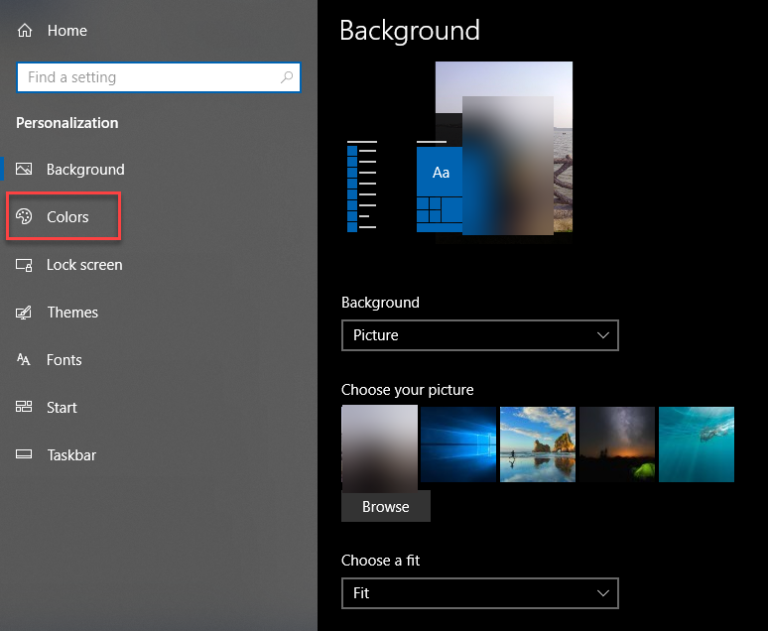Click the Taskbar icon in sidebar
Image resolution: width=768 pixels, height=631 pixels.
tap(24, 454)
